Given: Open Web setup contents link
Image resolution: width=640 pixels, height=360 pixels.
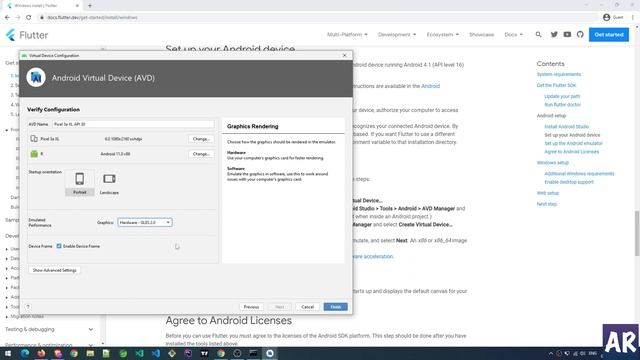Looking at the screenshot, I should 547,193.
